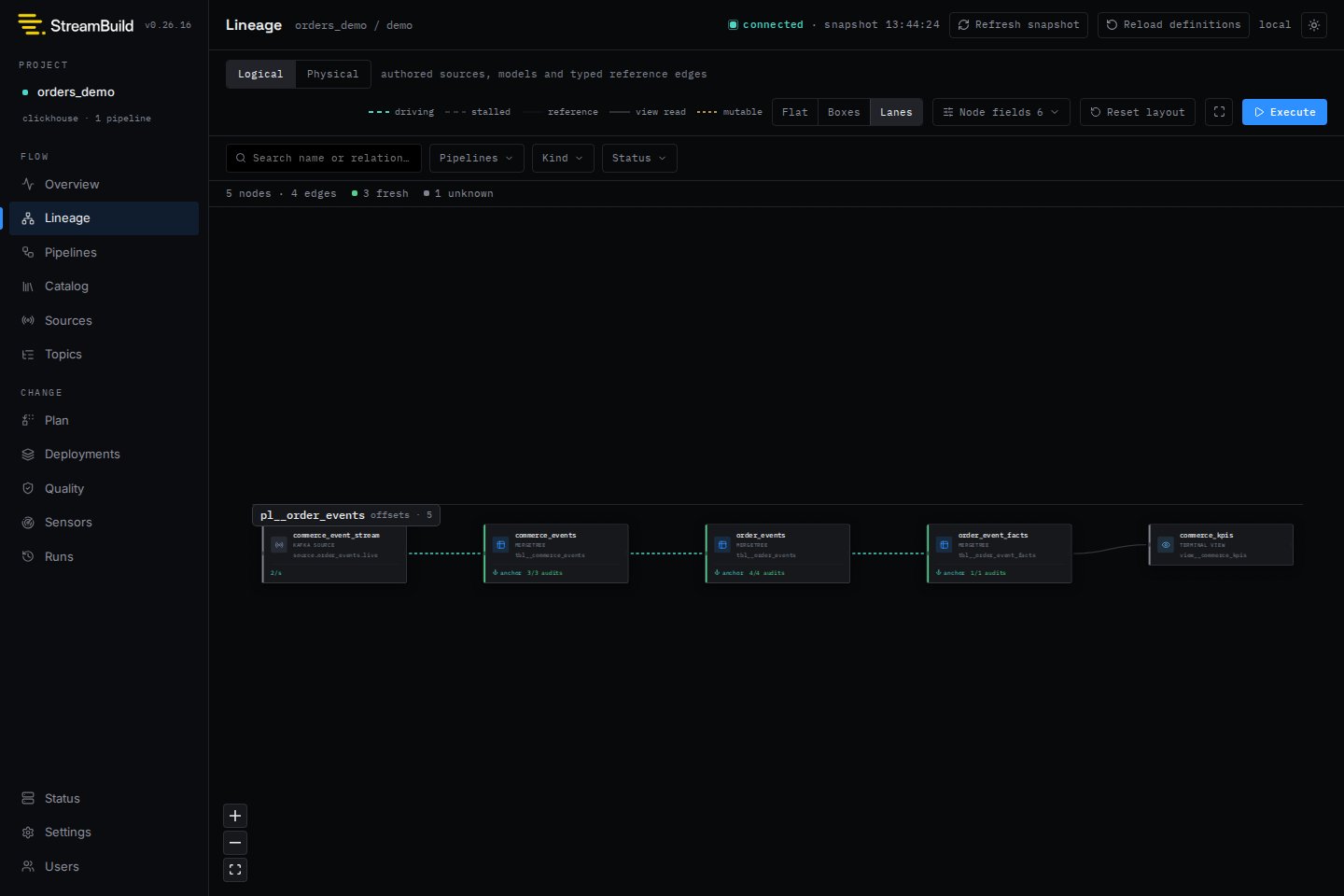The width and height of the screenshot is (1344, 896).
Task: Open the Users page
Action: [x=104, y=866]
